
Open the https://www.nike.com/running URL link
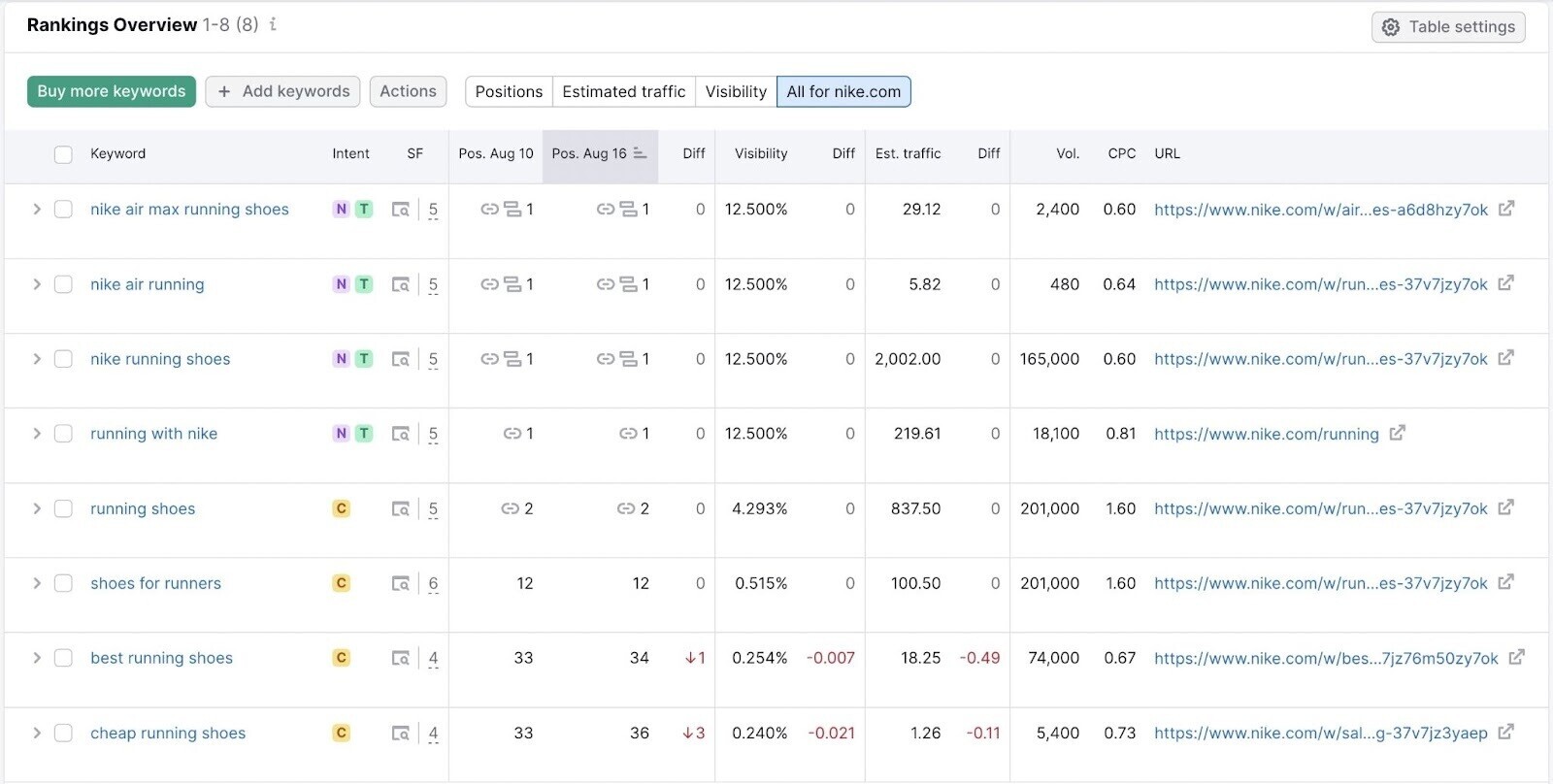point(1266,434)
